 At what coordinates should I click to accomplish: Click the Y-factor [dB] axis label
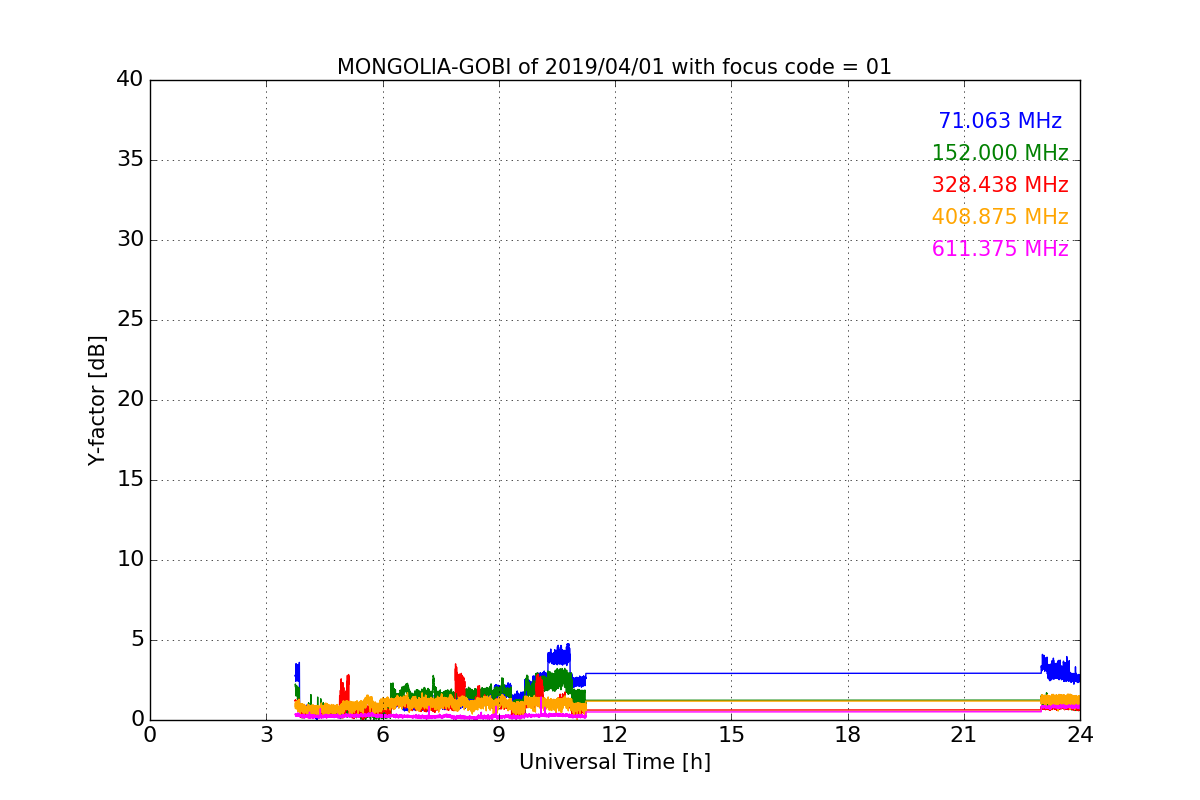[x=97, y=400]
